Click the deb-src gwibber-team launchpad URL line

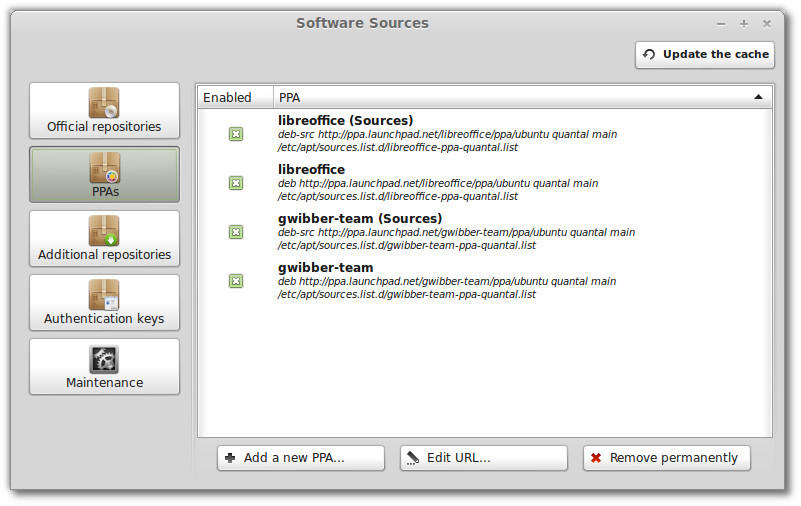(457, 232)
